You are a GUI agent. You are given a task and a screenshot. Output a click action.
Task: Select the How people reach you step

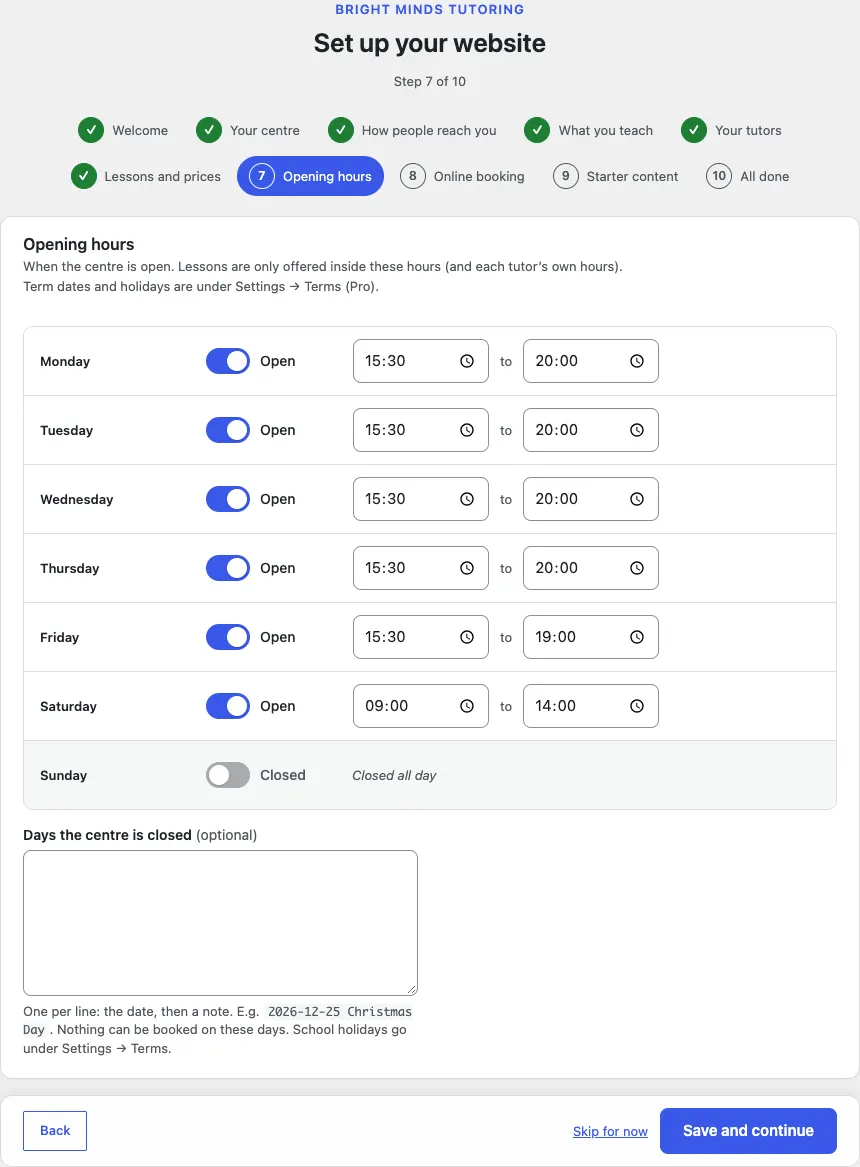tap(413, 130)
